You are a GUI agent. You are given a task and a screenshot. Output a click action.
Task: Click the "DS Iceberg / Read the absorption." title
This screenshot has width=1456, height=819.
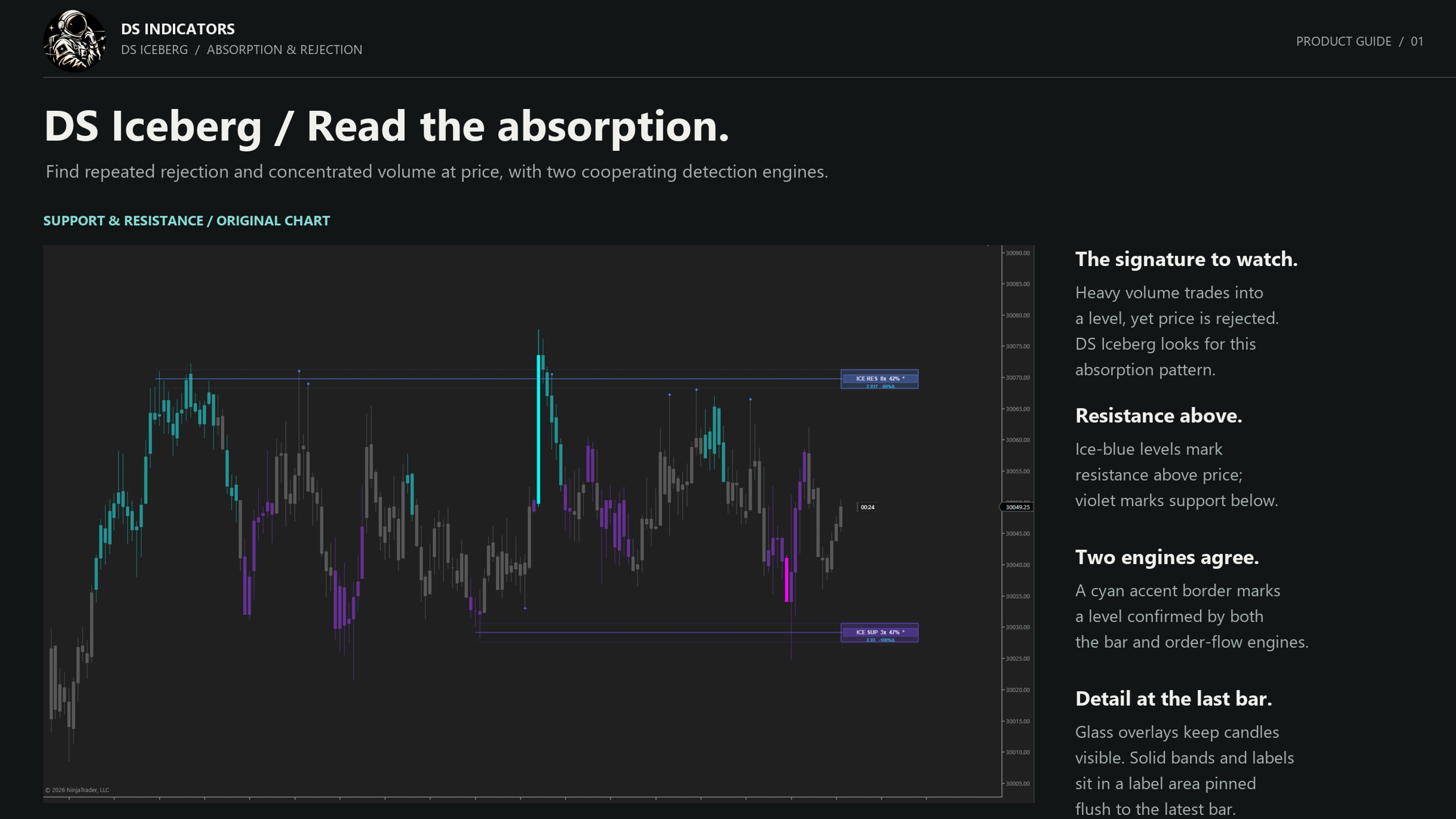[x=386, y=126]
